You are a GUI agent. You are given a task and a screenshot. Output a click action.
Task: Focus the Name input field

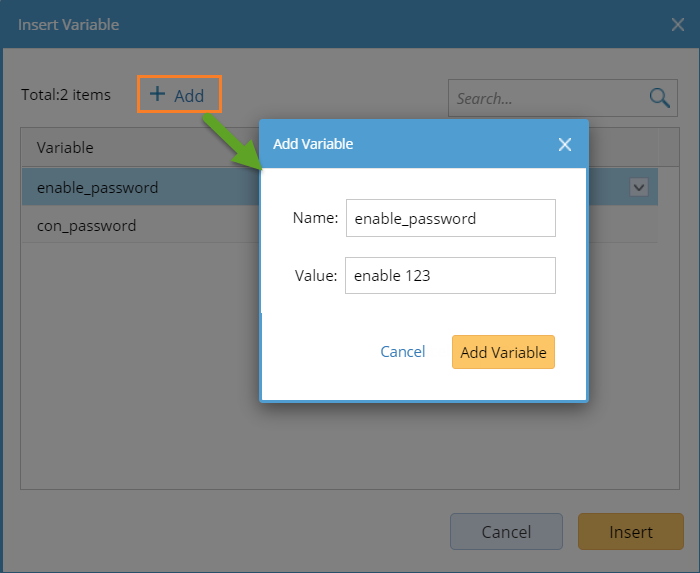(x=450, y=218)
